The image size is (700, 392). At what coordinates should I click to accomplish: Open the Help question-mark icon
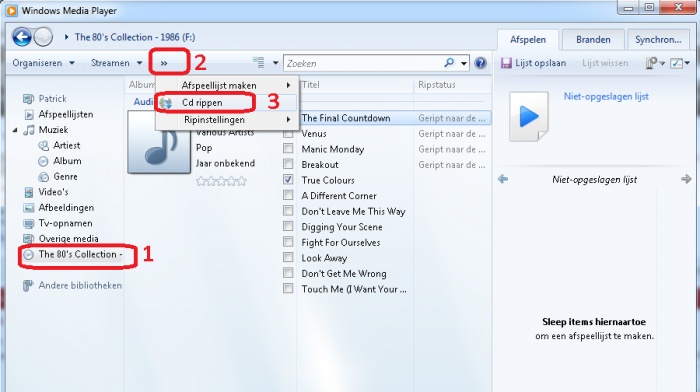pos(480,63)
